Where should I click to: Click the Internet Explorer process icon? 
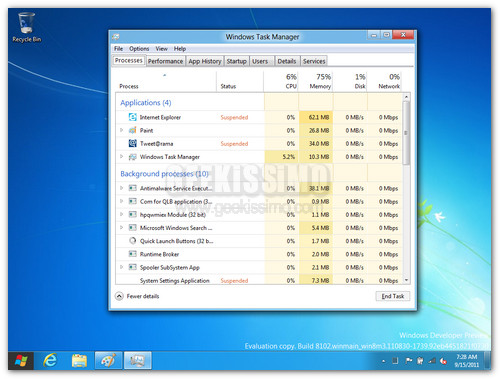pos(133,117)
